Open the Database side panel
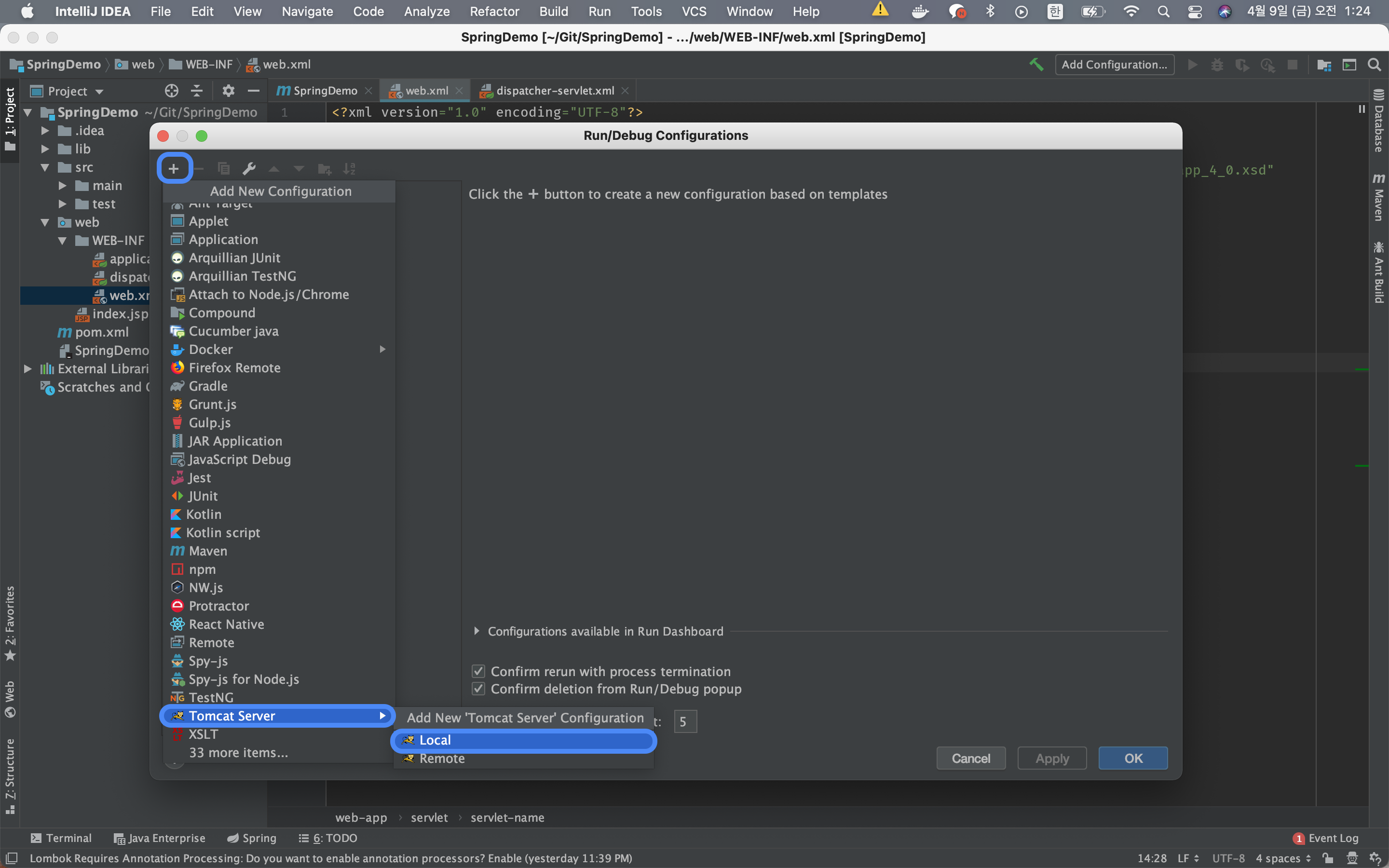1389x868 pixels. tap(1379, 121)
